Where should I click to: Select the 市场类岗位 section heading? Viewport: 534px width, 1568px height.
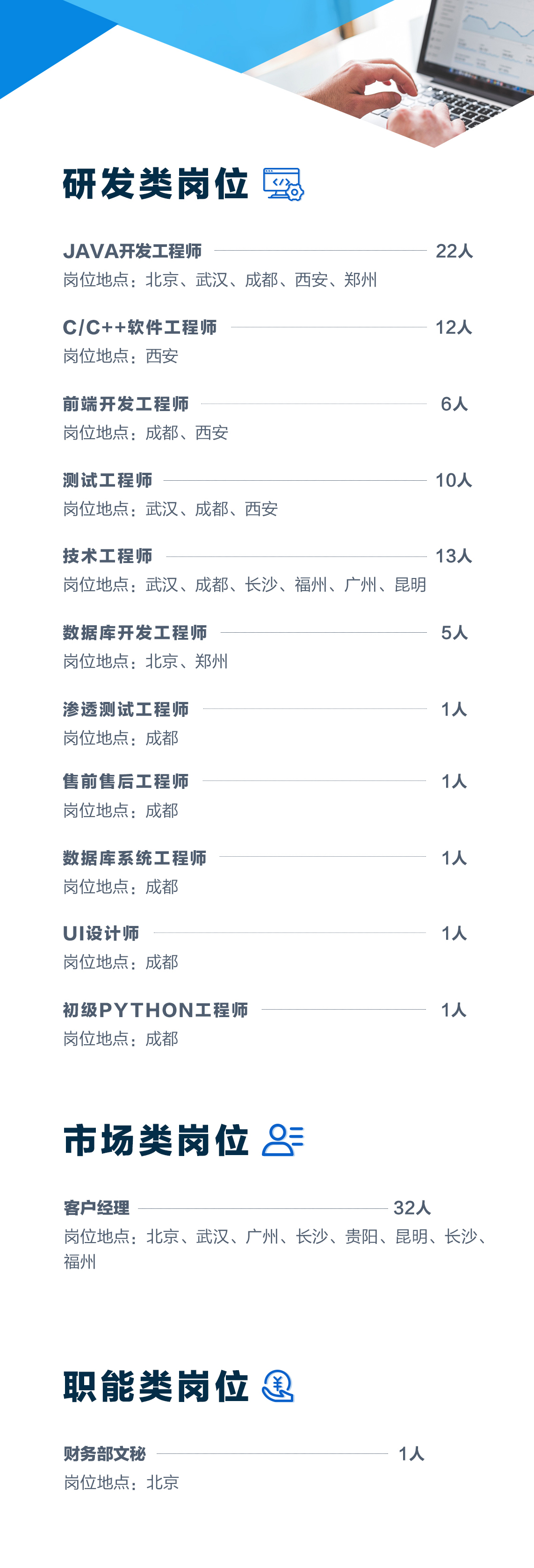[x=155, y=1140]
